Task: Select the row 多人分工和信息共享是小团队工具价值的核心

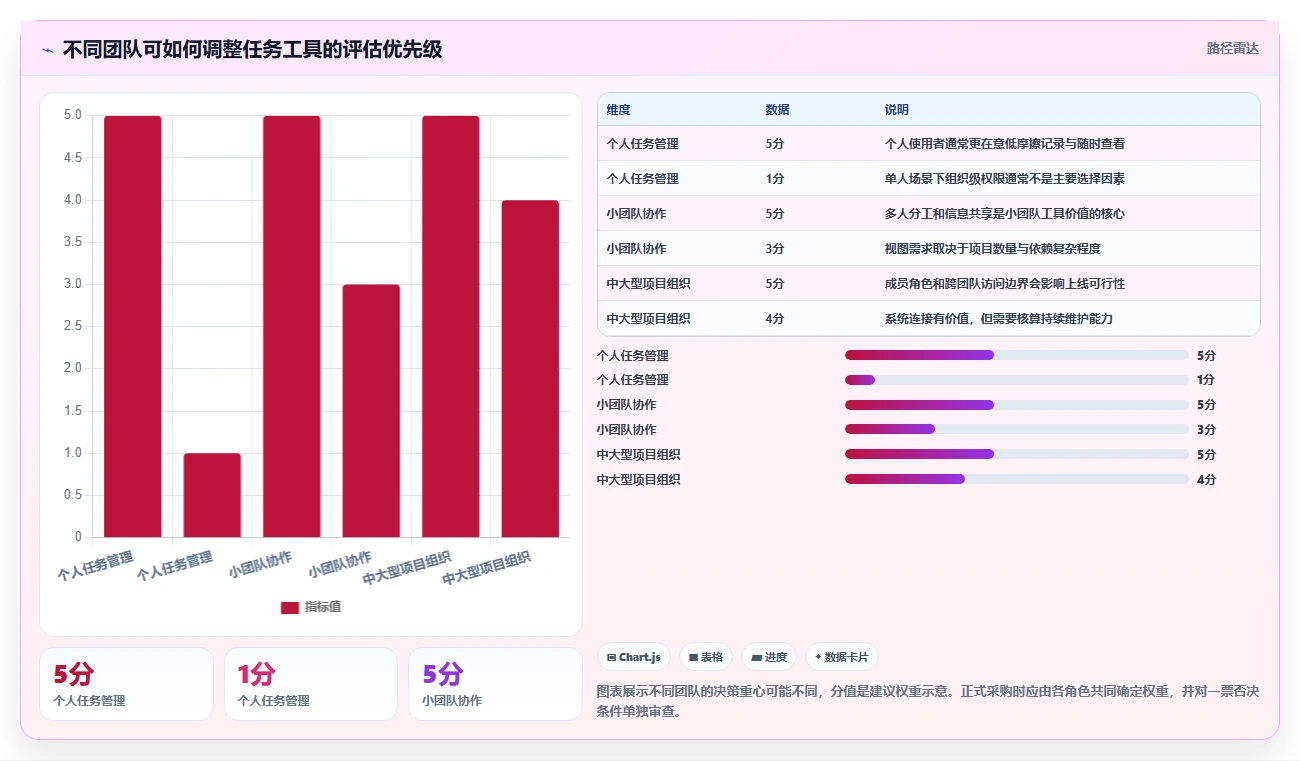Action: pyautogui.click(x=929, y=214)
